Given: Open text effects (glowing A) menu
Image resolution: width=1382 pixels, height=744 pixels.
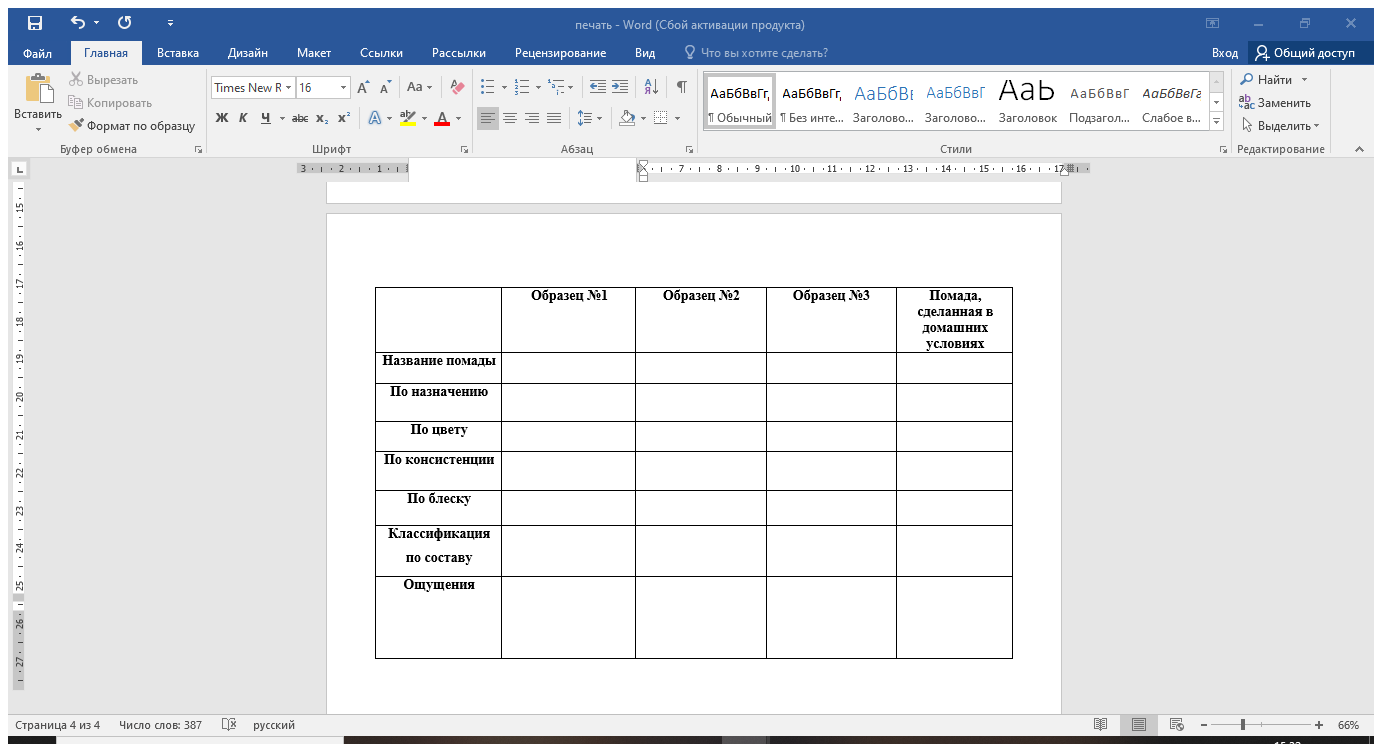Looking at the screenshot, I should [375, 118].
